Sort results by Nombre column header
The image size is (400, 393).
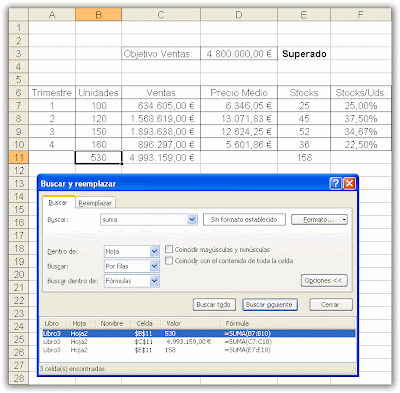(x=113, y=323)
